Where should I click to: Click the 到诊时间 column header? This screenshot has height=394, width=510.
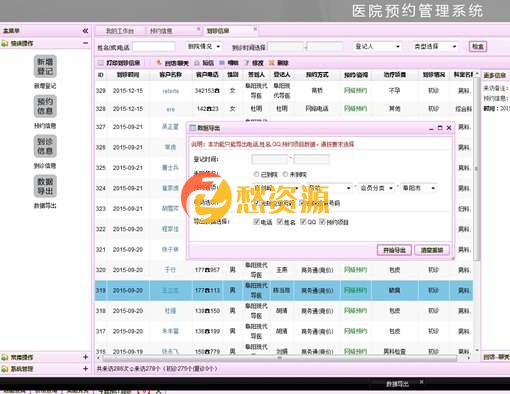128,75
